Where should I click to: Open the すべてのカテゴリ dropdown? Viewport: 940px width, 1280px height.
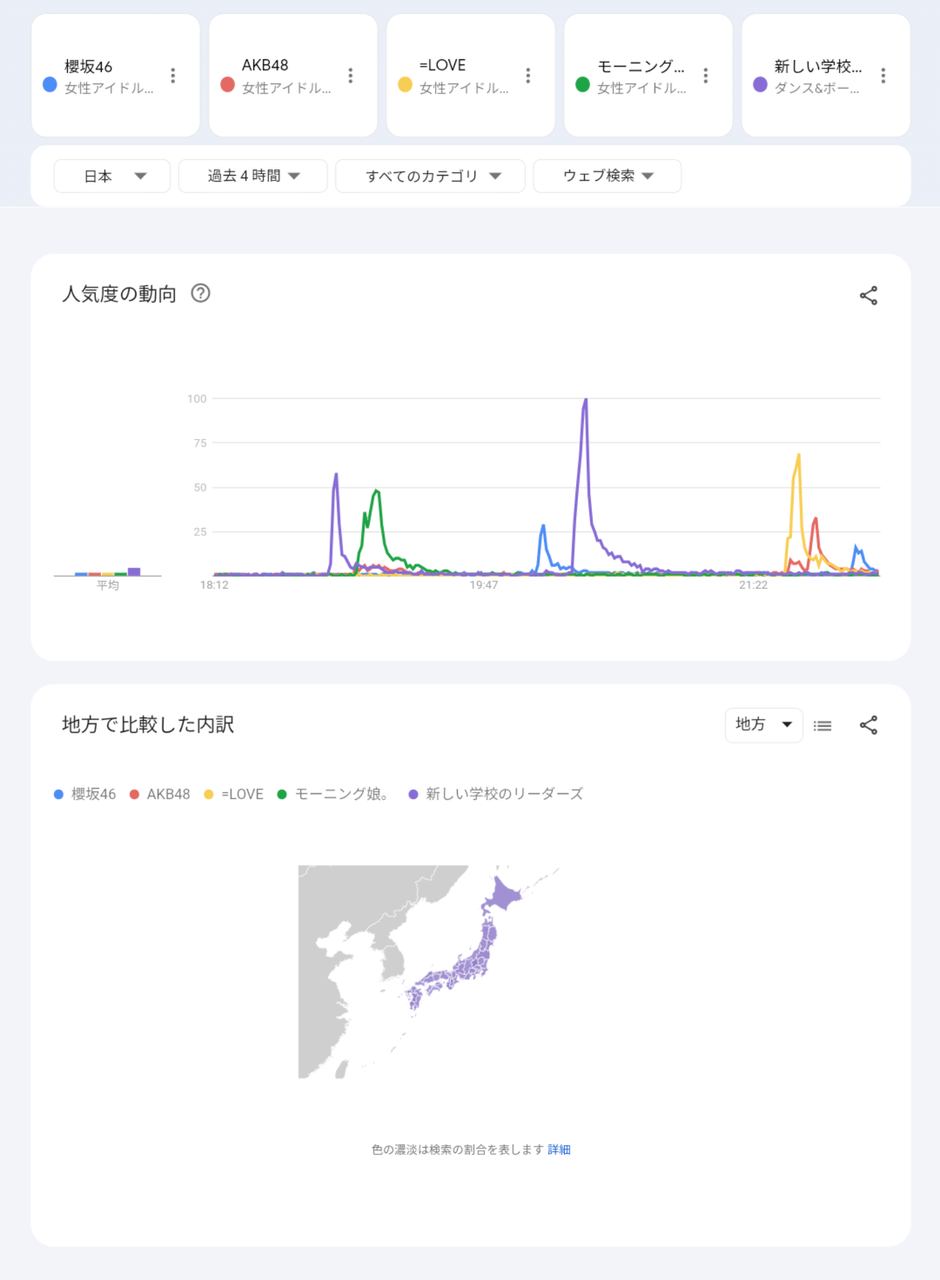(430, 176)
